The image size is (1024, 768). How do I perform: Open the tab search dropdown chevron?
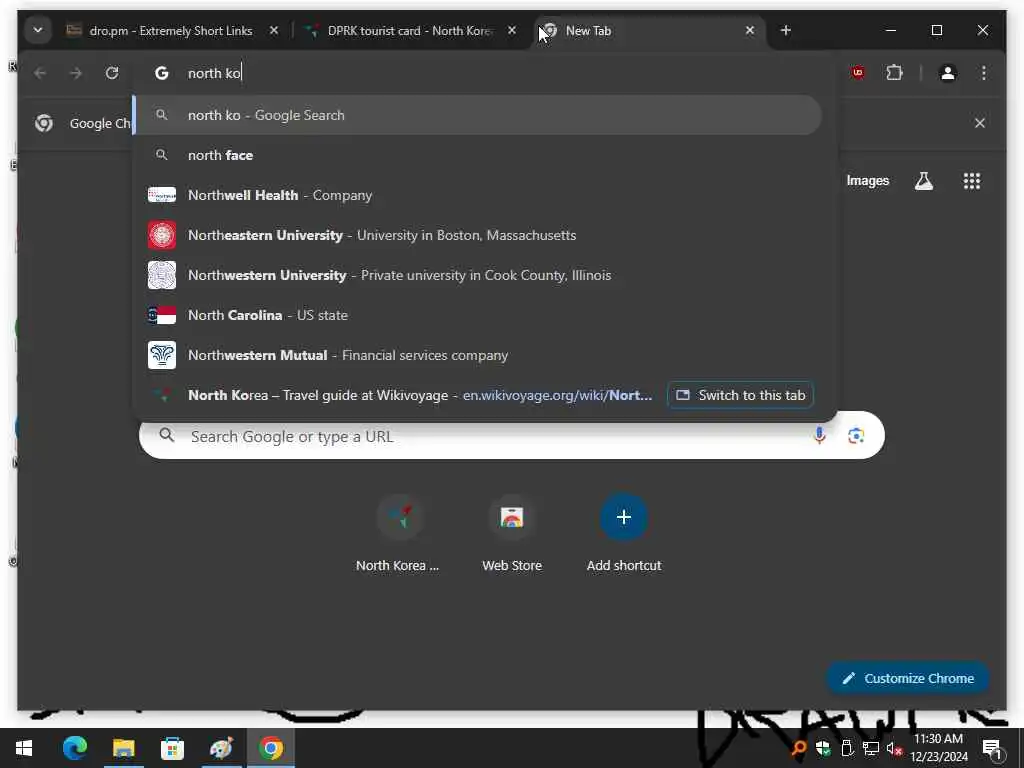click(x=38, y=31)
